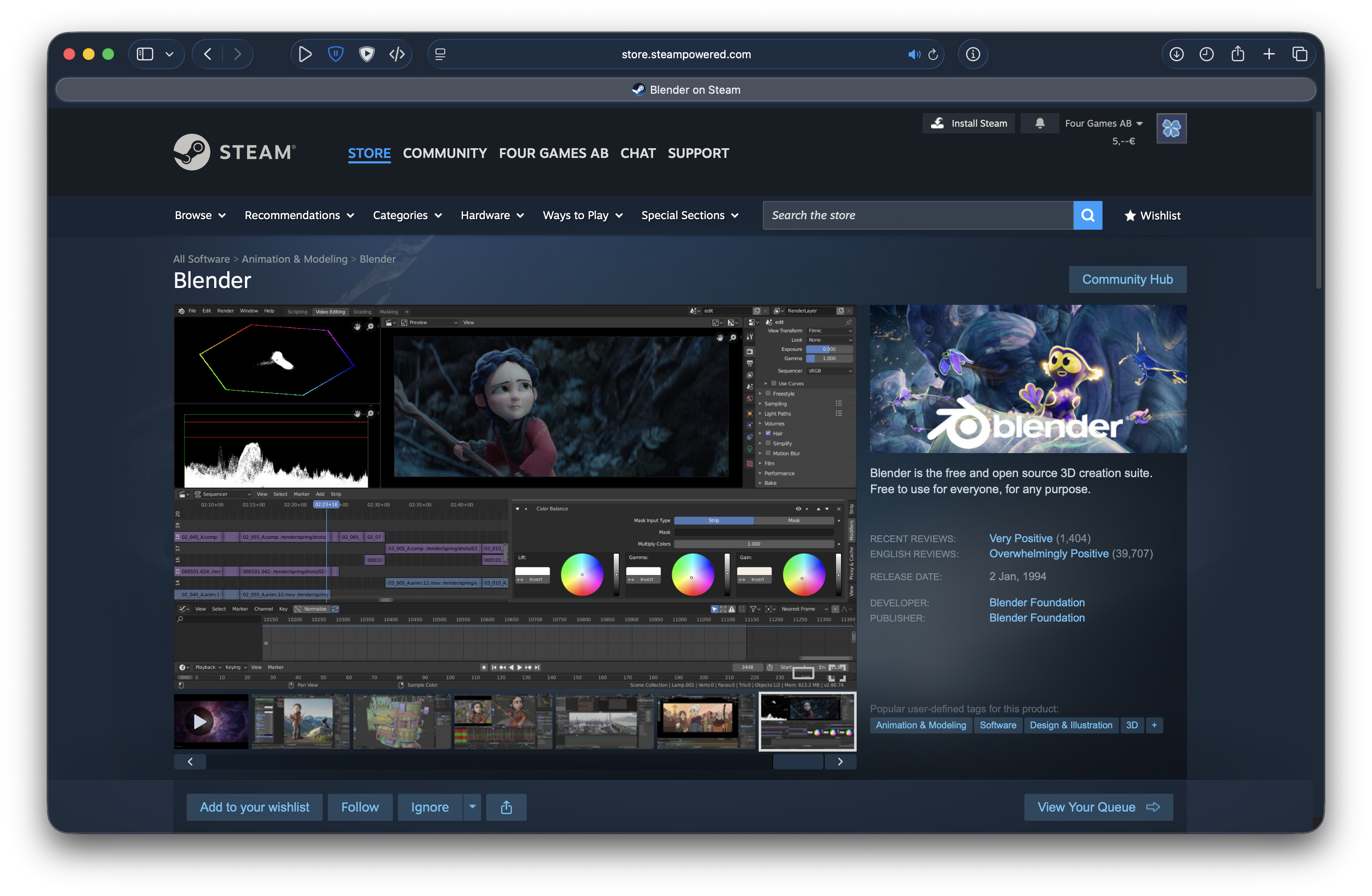
Task: Open Overwhelmingly Positive reviews link
Action: (1049, 554)
